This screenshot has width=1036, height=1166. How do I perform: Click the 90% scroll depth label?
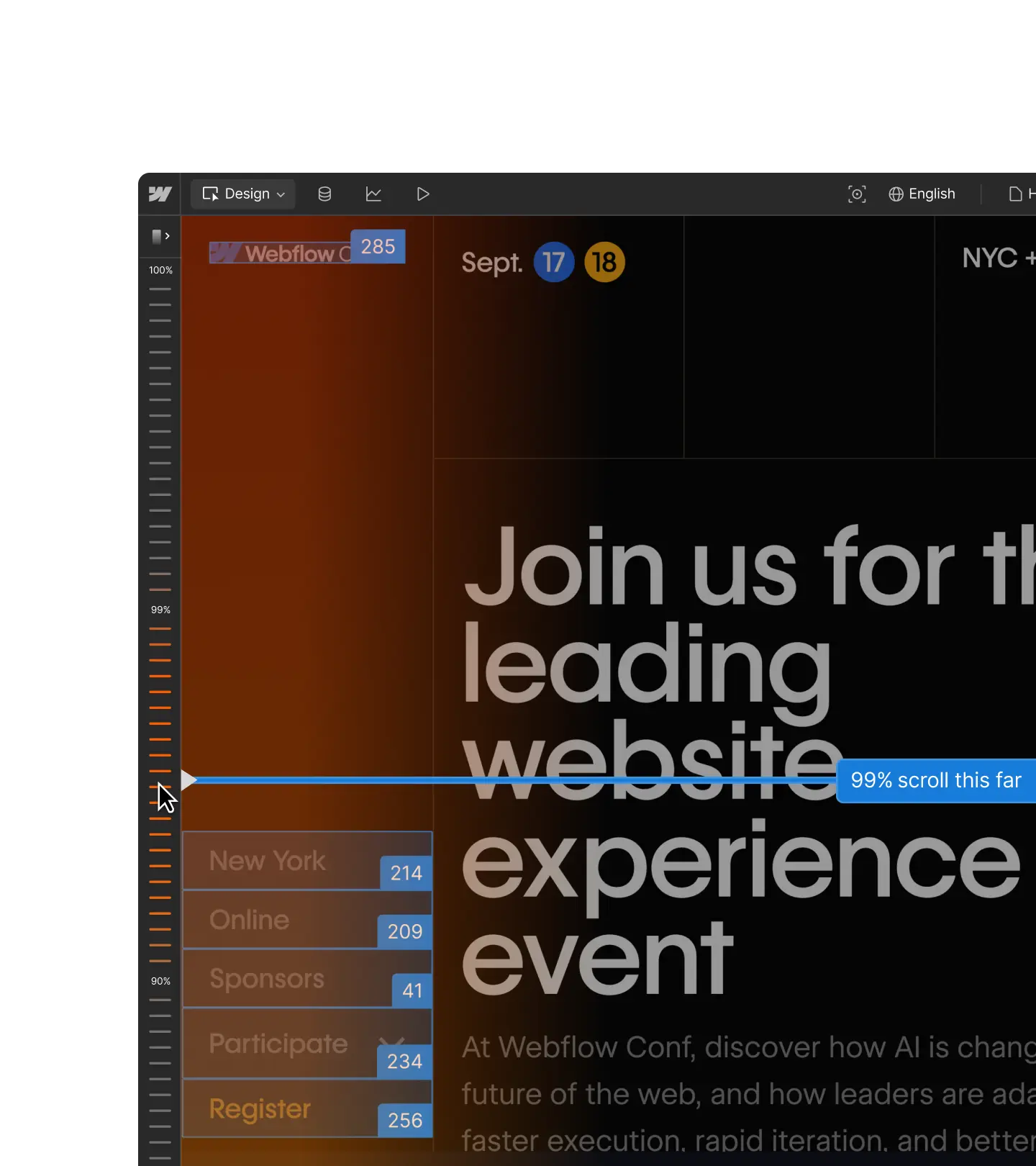pos(160,981)
